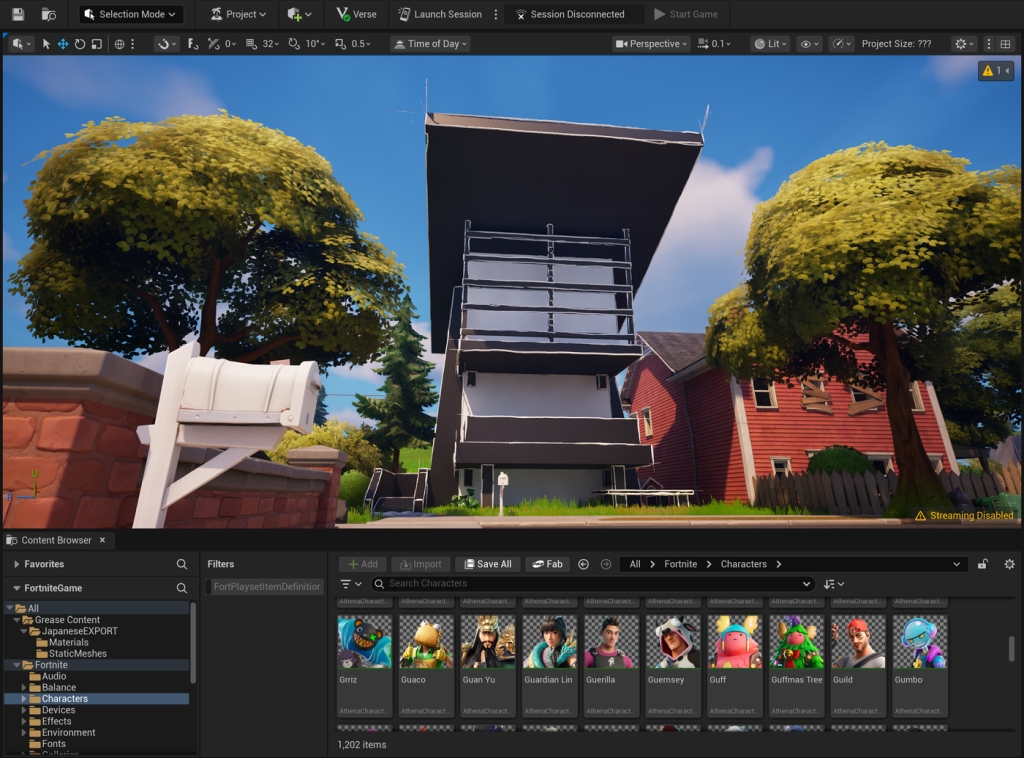
Task: Toggle the content browser lock icon
Action: point(982,564)
